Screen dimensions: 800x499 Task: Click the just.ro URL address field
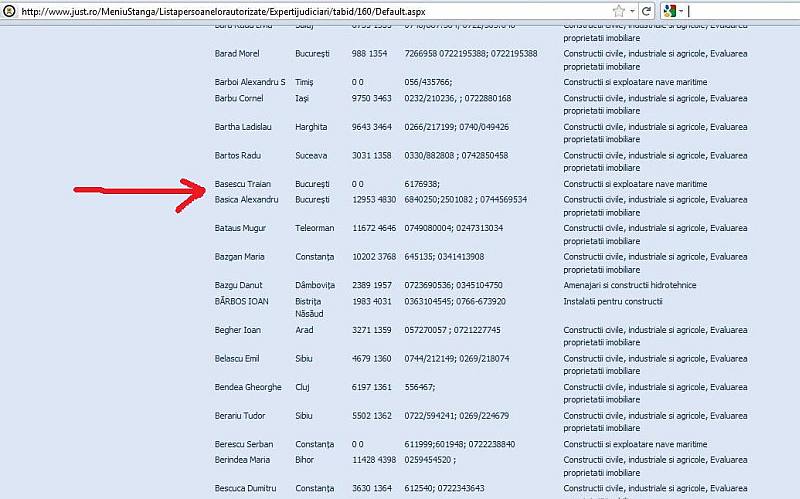300,11
